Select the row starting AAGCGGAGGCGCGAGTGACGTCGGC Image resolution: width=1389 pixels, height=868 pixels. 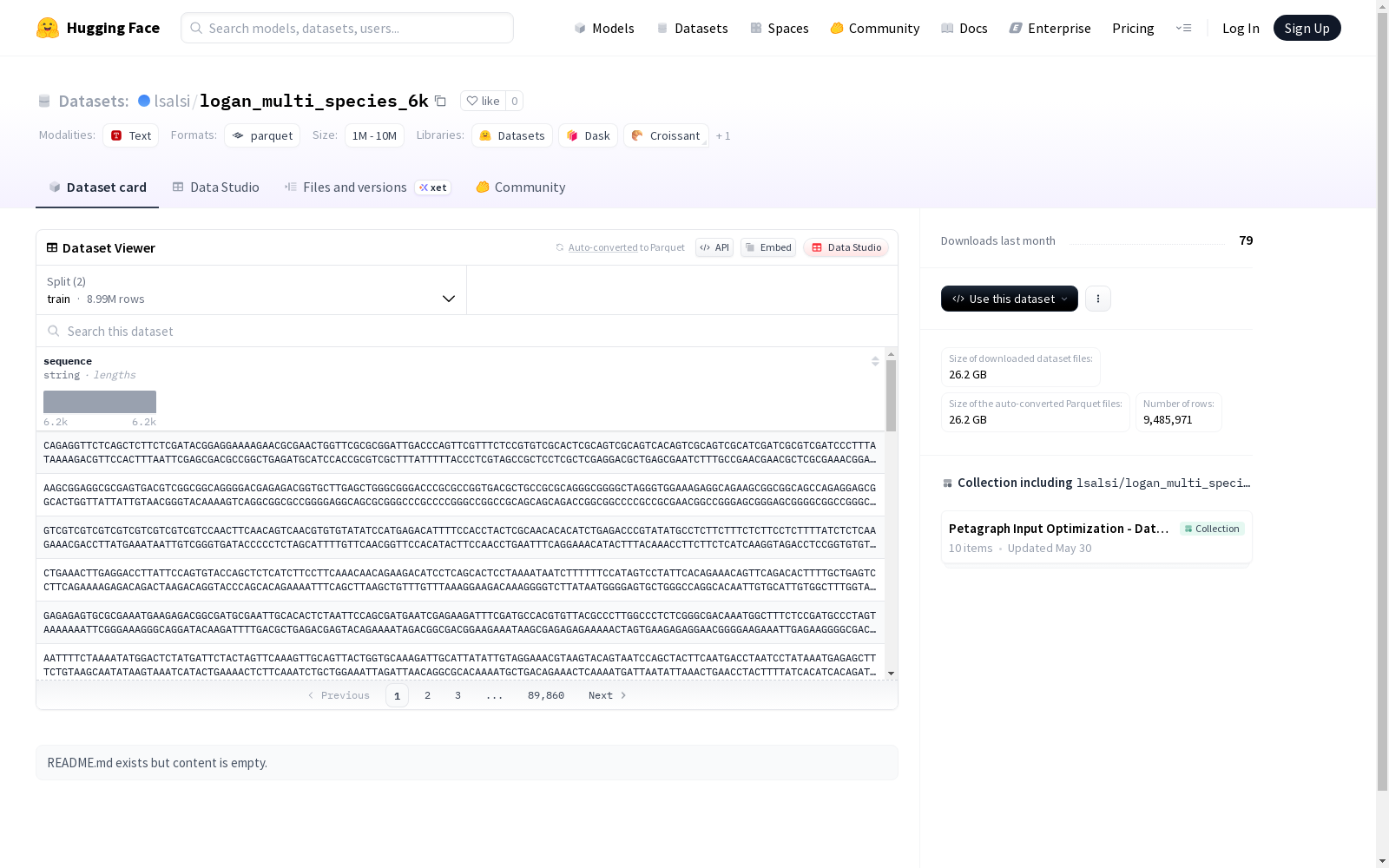click(460, 495)
